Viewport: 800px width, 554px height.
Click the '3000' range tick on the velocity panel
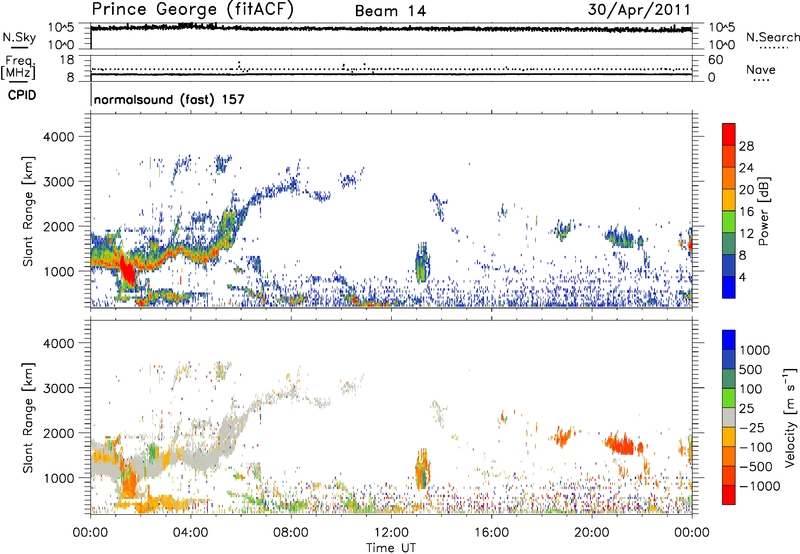pyautogui.click(x=59, y=388)
